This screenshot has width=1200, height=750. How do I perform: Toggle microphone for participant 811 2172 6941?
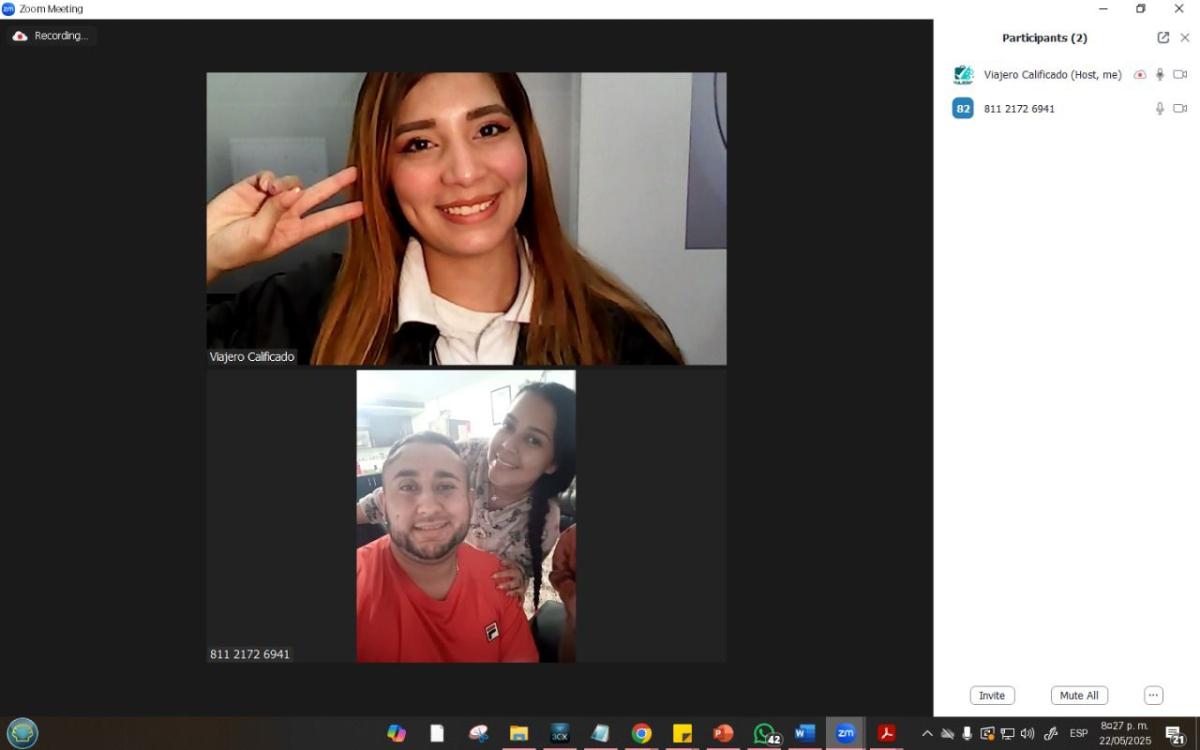tap(1160, 109)
